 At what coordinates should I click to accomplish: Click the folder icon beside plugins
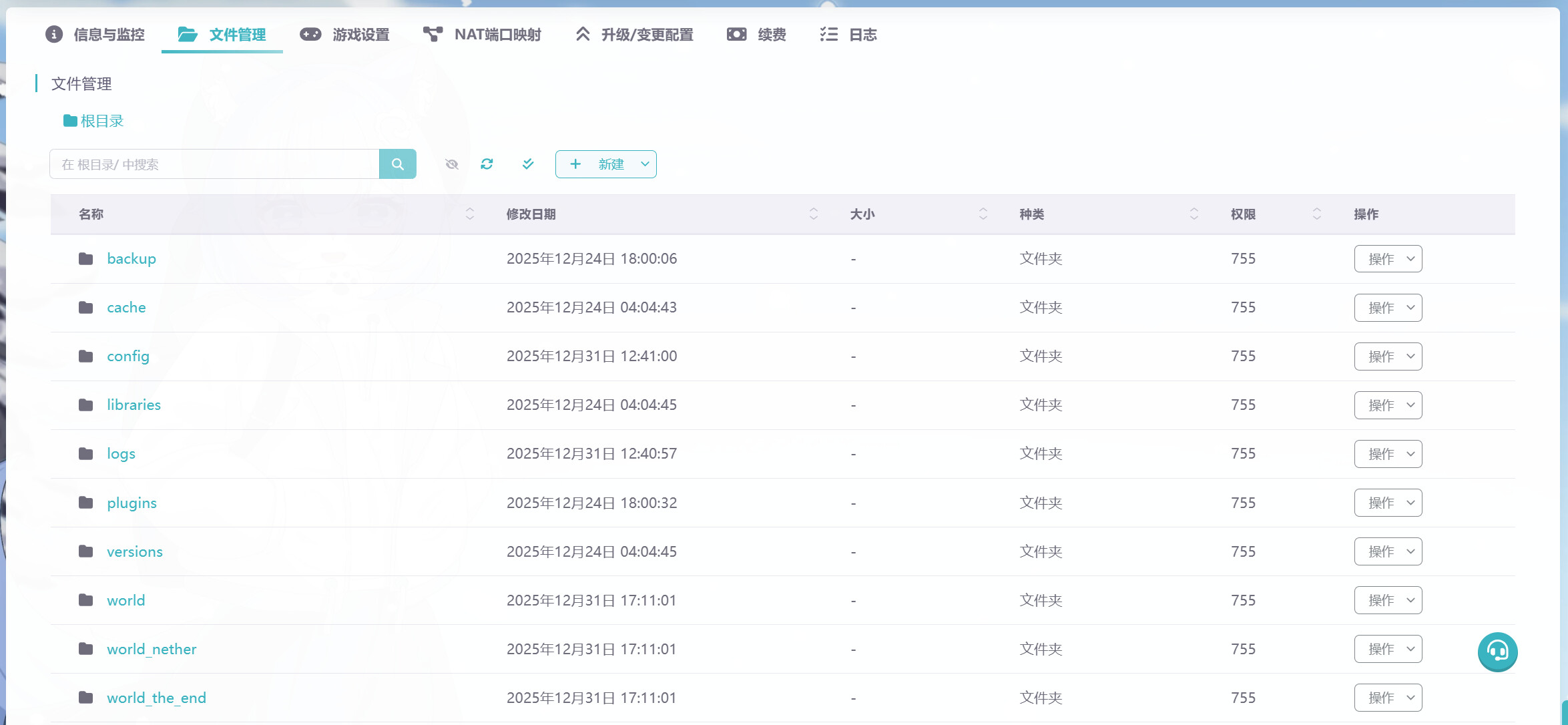tap(85, 503)
